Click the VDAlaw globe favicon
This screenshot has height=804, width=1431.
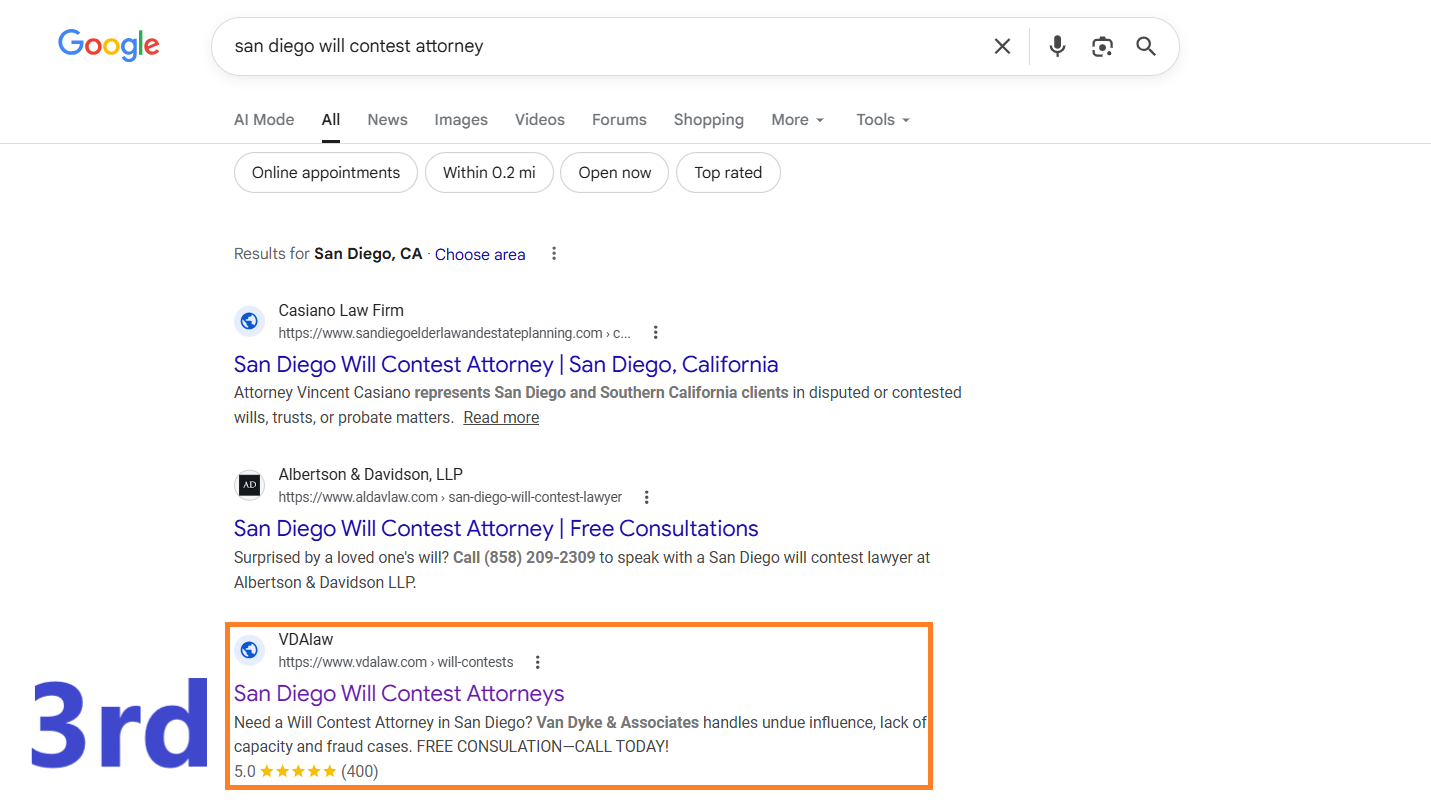click(249, 650)
